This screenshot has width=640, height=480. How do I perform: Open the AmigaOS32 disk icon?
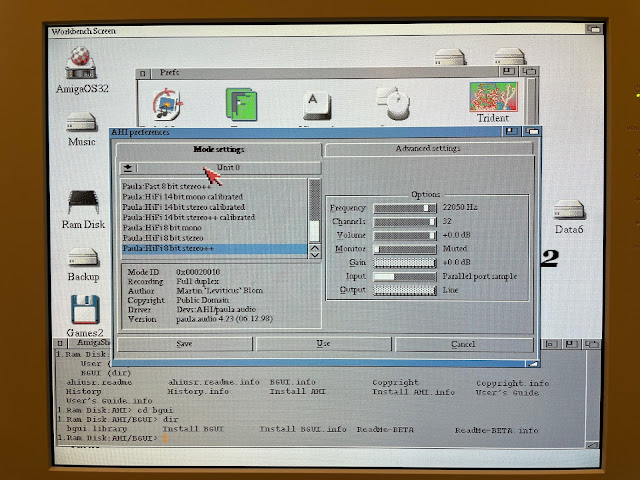pos(81,63)
